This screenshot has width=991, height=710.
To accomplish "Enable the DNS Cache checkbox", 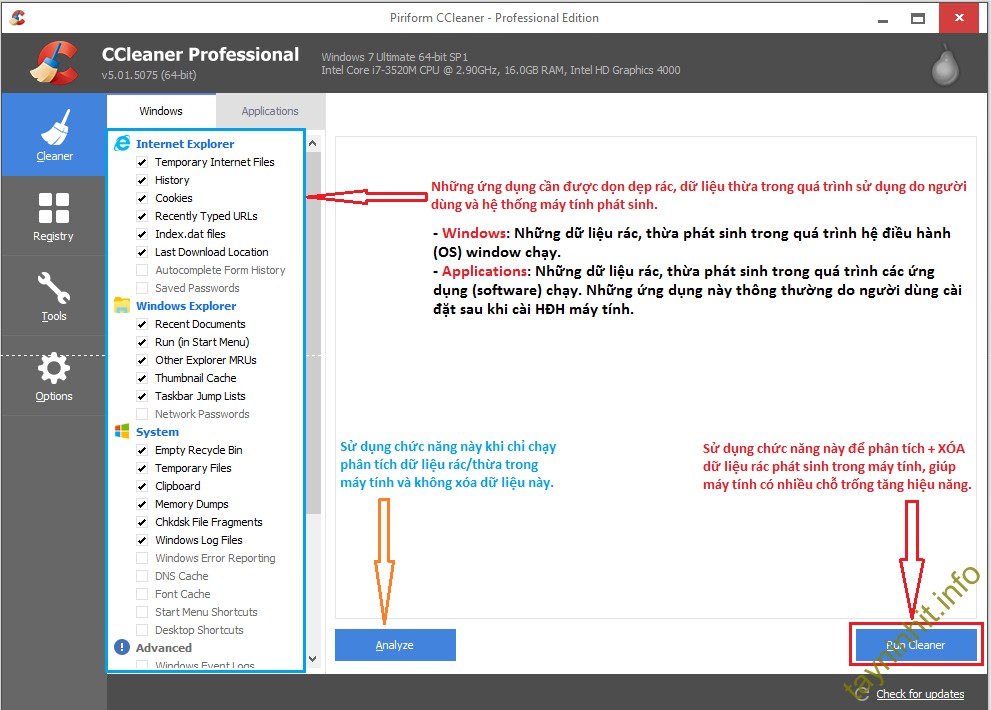I will [142, 576].
